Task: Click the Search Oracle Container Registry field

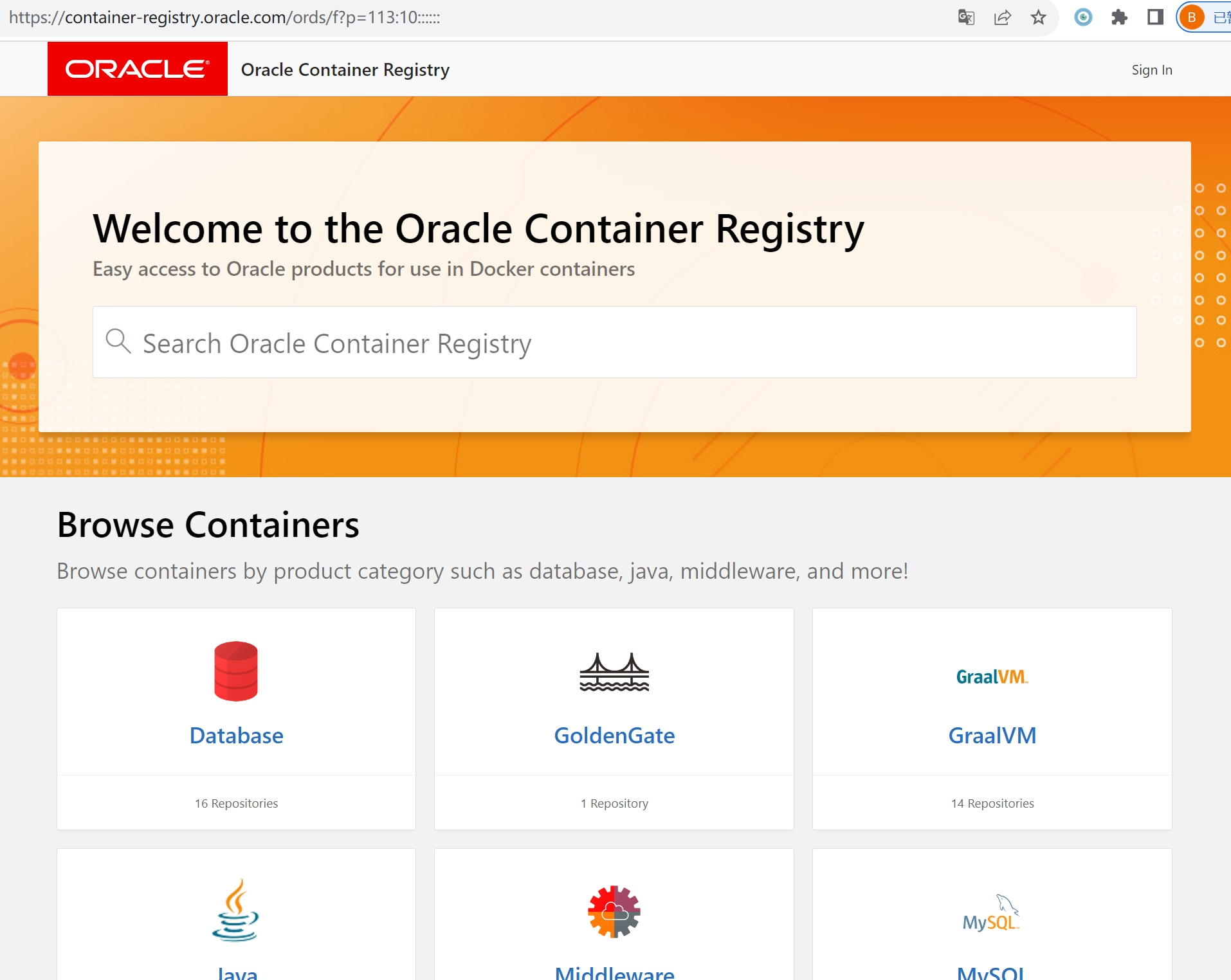Action: click(x=450, y=342)
